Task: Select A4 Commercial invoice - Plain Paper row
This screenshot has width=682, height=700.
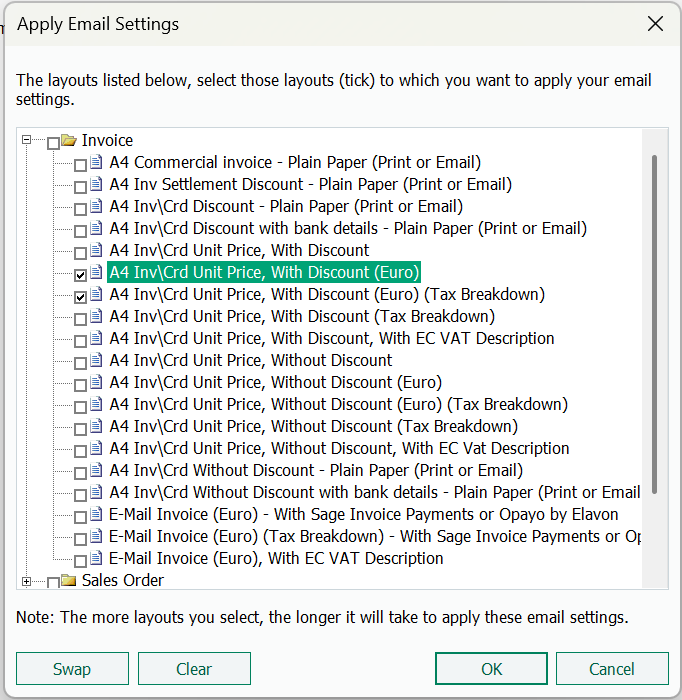Action: coord(295,162)
